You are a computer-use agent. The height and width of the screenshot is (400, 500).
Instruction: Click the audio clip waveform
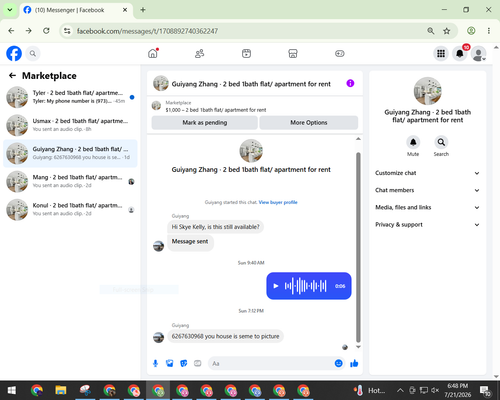(x=305, y=286)
